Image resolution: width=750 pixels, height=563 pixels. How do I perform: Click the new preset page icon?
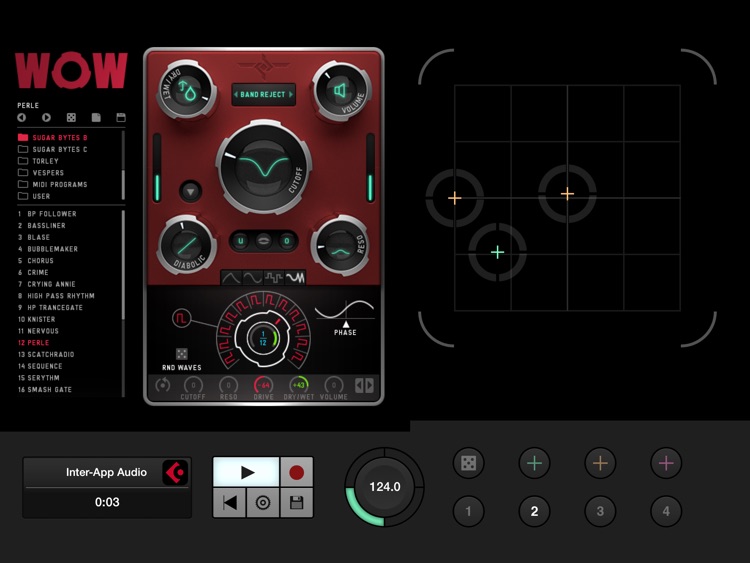point(96,117)
